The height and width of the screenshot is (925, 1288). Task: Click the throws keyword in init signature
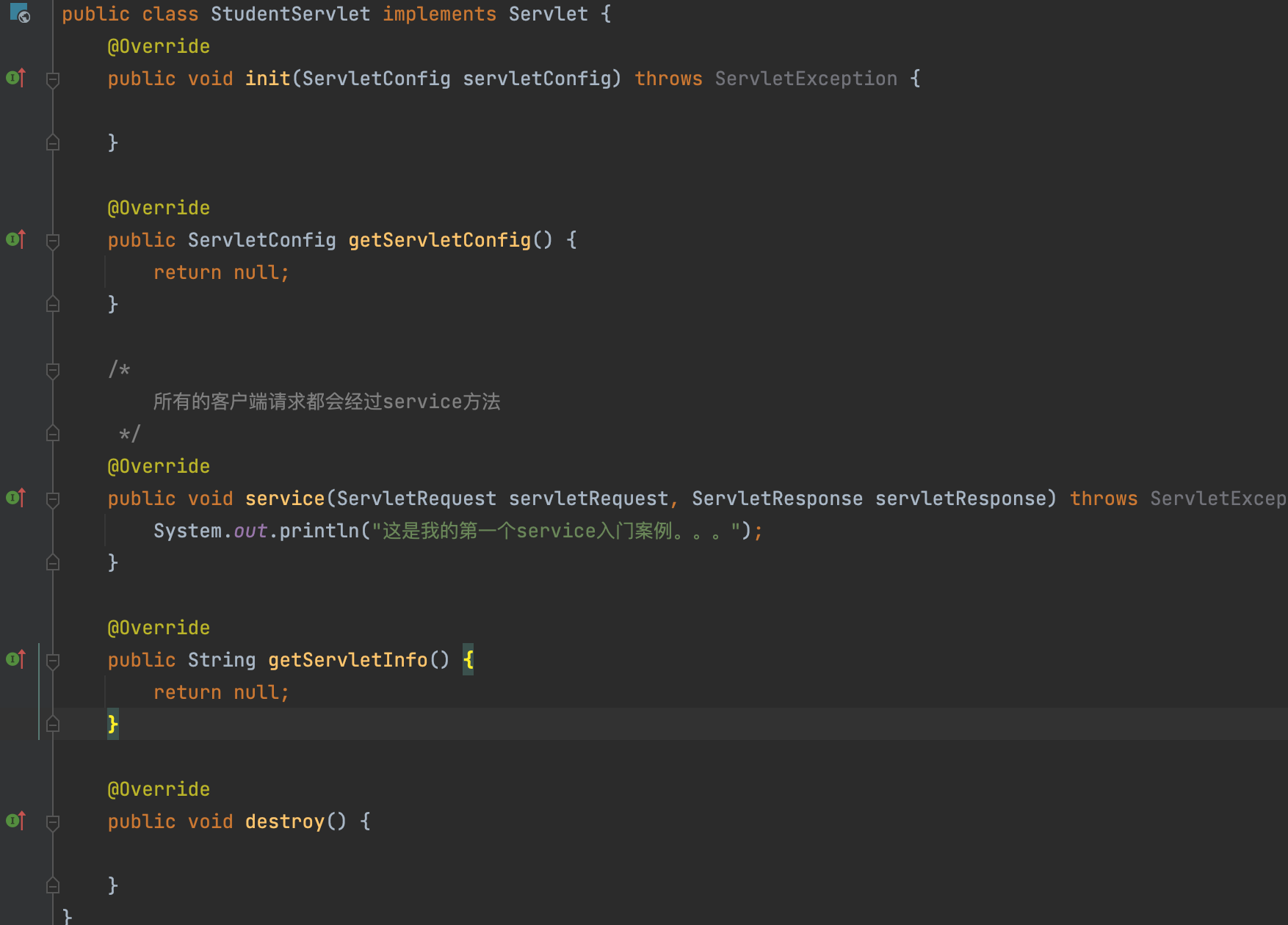(669, 79)
